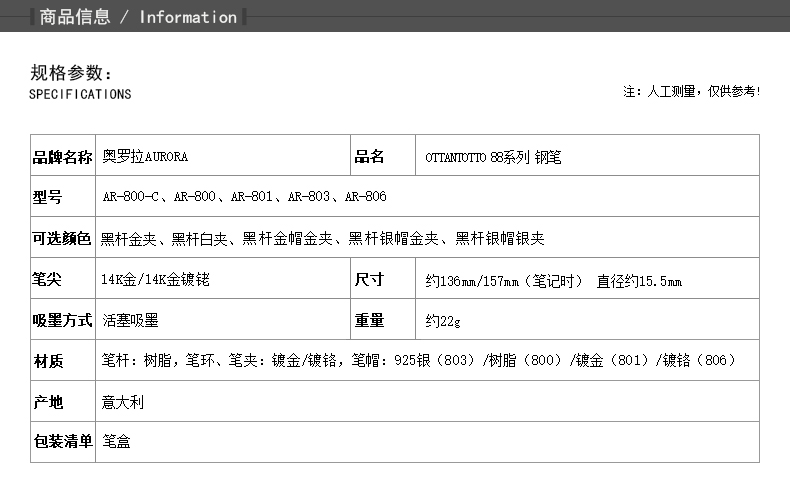This screenshot has width=790, height=482.
Task: Select the 重量 label cell
Action: click(x=383, y=319)
